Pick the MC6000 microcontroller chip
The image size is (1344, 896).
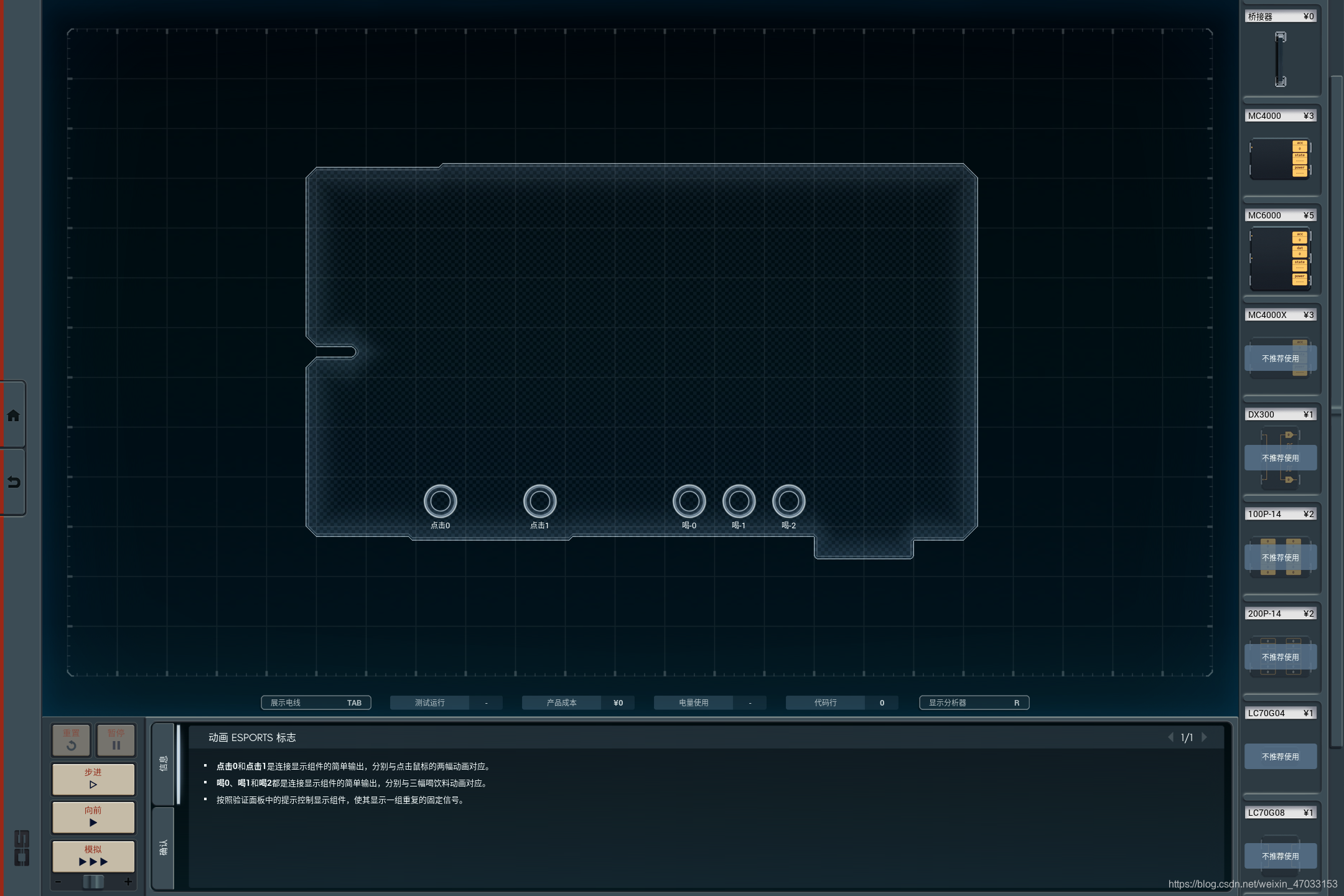click(1281, 259)
